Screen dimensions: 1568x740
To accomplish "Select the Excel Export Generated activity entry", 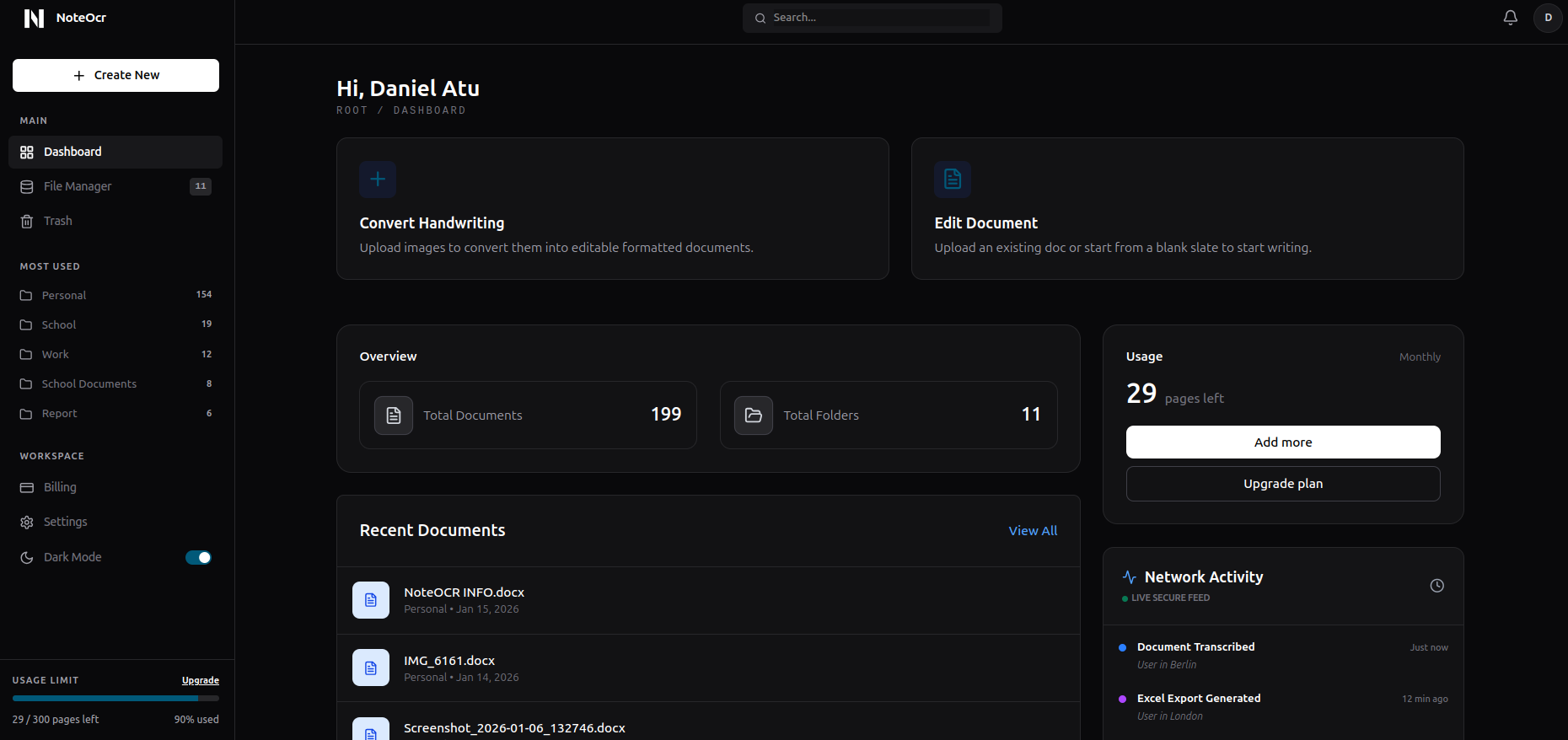I will [x=1283, y=706].
